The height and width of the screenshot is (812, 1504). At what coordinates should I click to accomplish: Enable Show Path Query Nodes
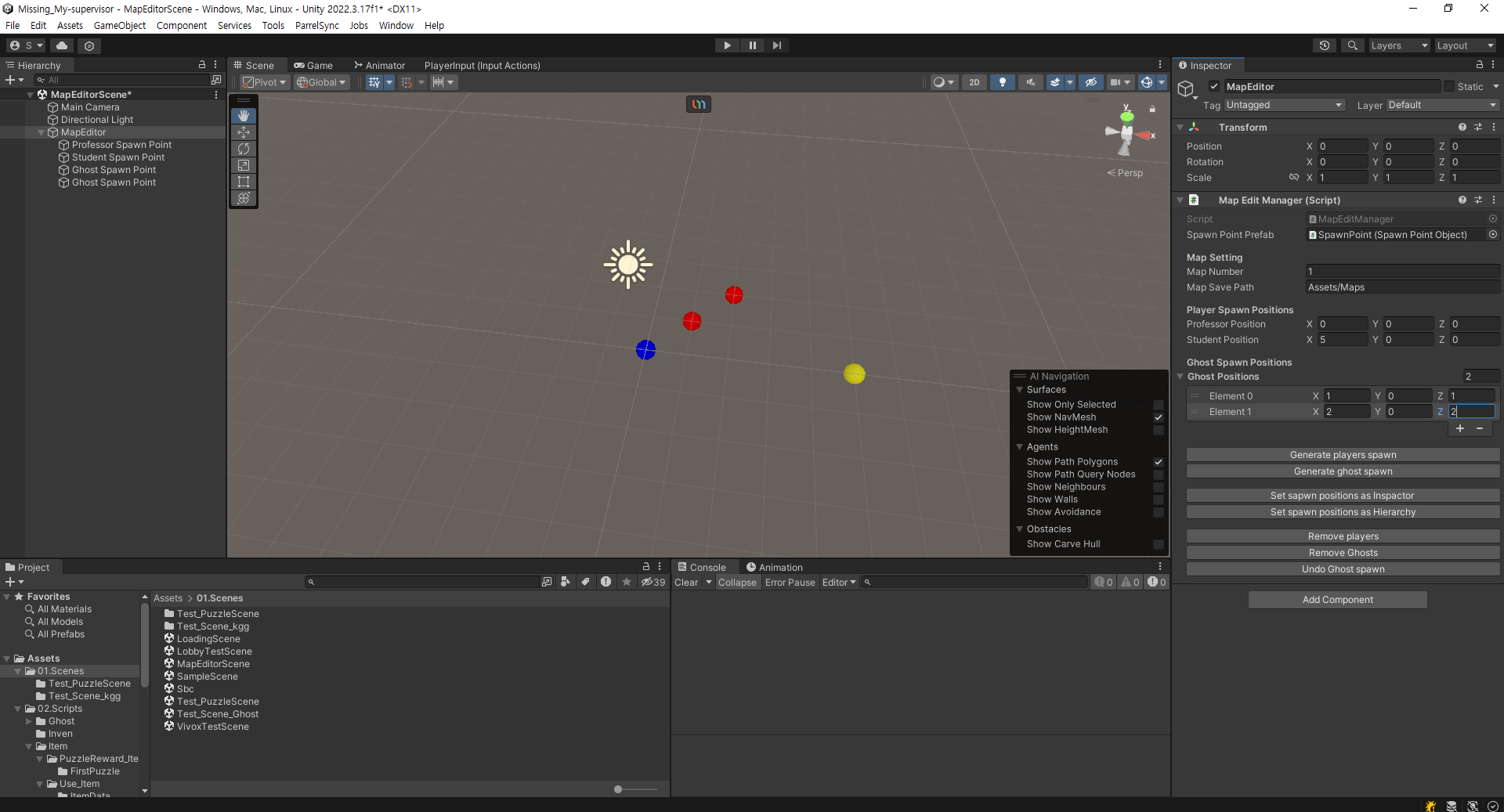click(1159, 475)
